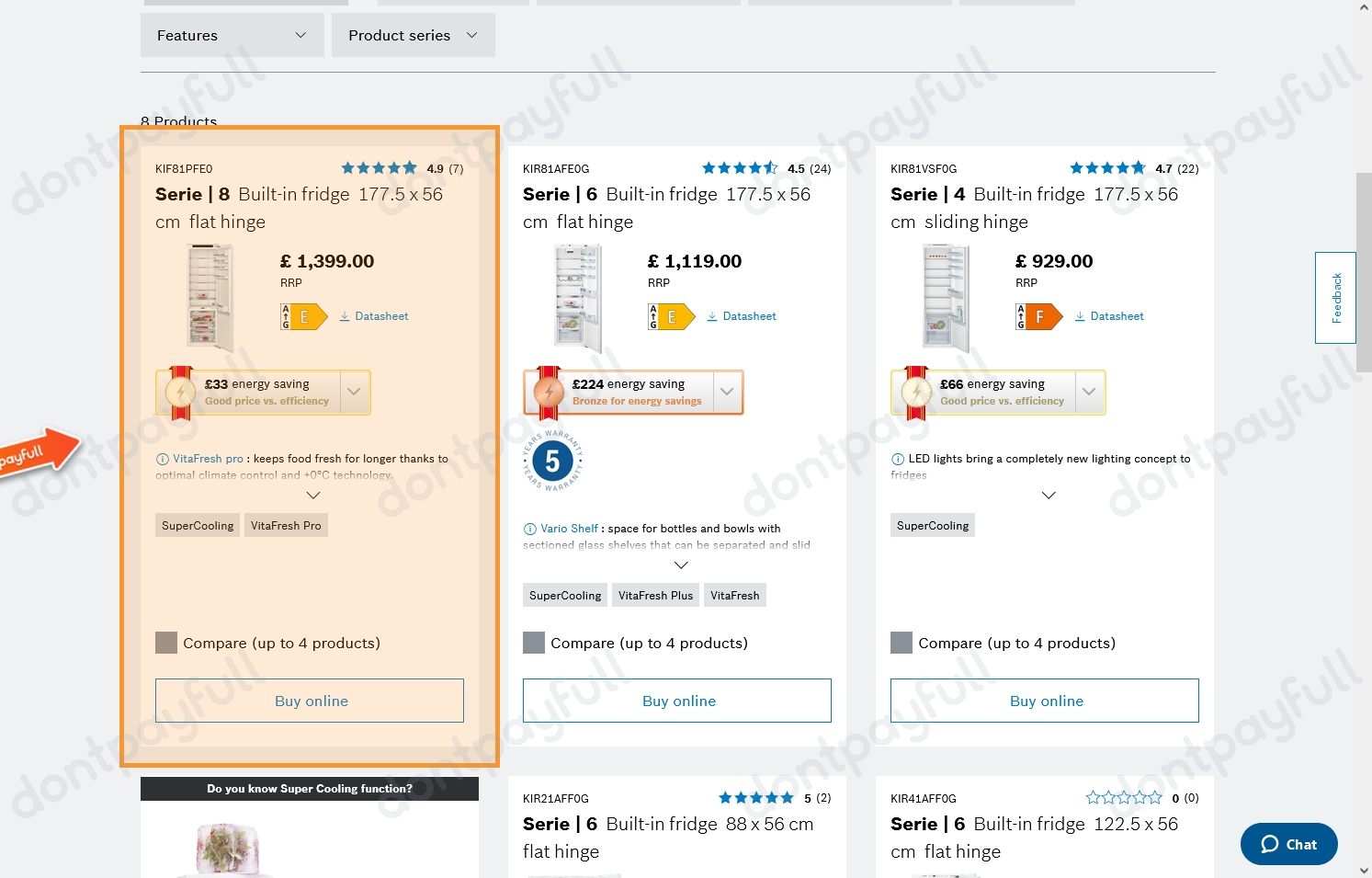Open the Features filter dropdown

tap(232, 35)
